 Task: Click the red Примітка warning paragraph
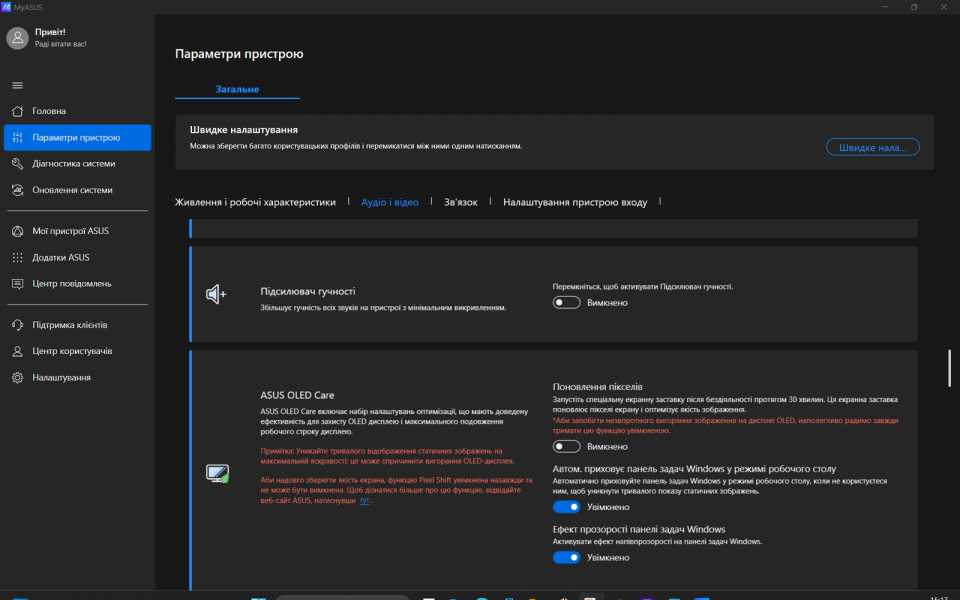387,456
